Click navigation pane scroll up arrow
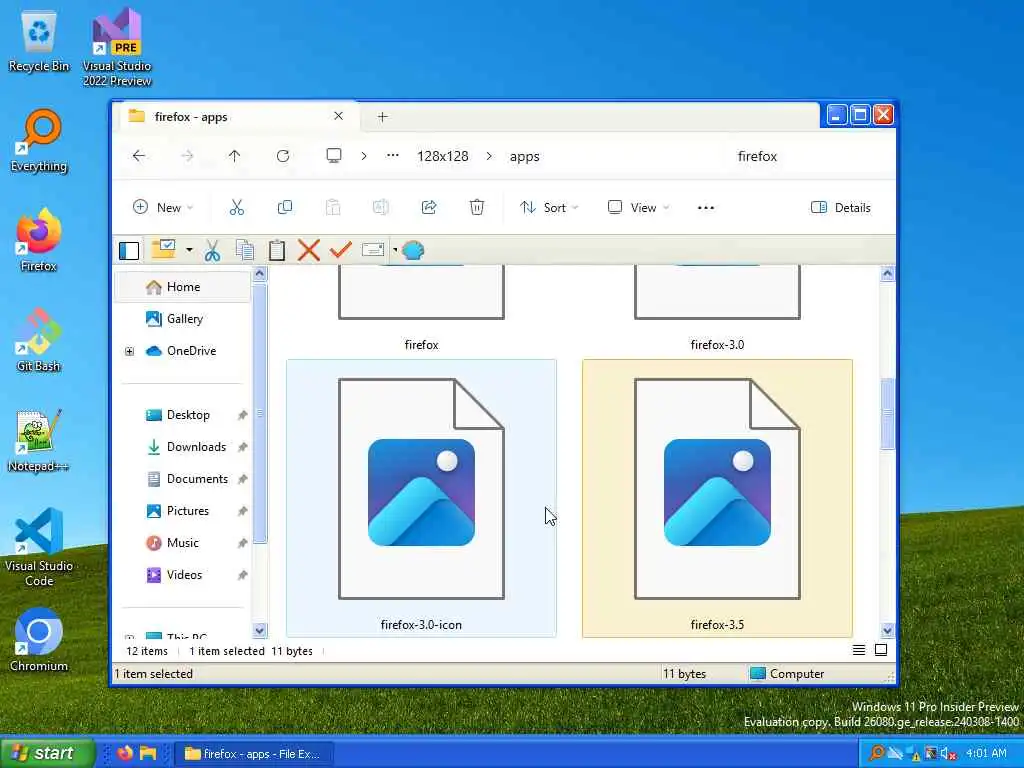Viewport: 1024px width, 768px height. coord(259,274)
